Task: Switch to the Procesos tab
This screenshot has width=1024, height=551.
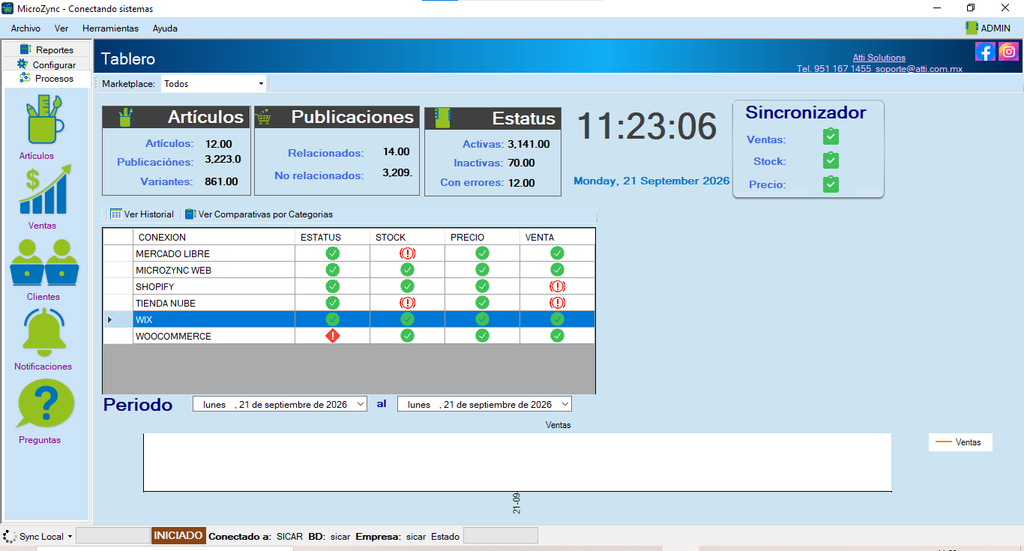Action: pos(47,78)
